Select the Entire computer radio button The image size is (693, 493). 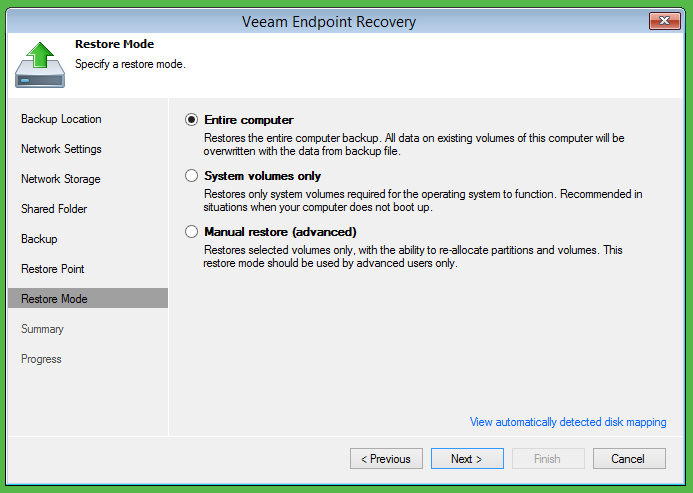(191, 120)
